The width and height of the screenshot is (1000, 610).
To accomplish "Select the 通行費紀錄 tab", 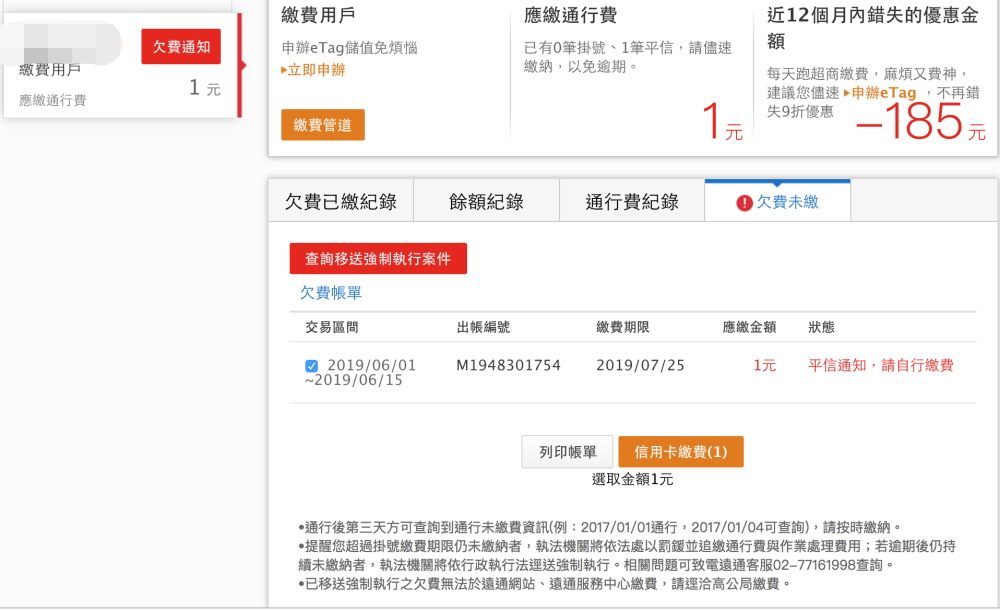I will pyautogui.click(x=632, y=202).
